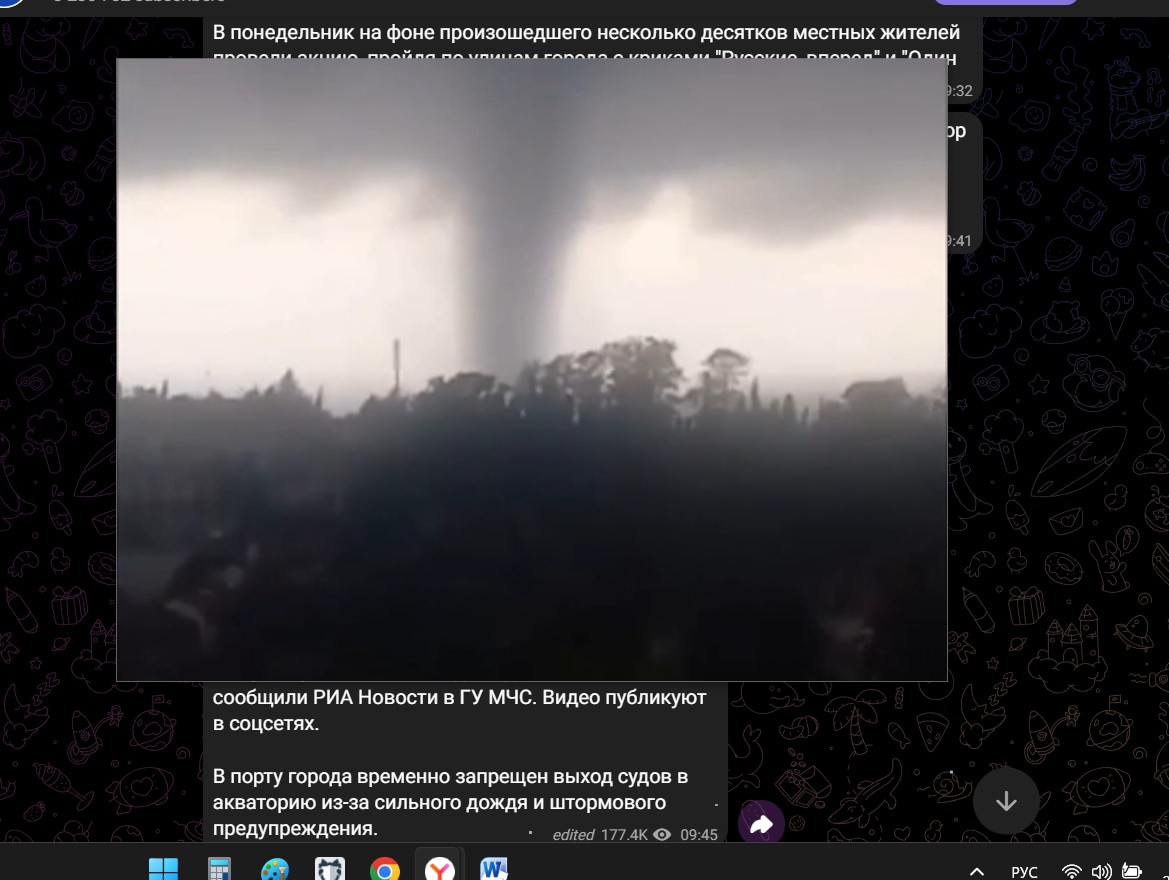Open Paint from the taskbar

click(x=274, y=869)
